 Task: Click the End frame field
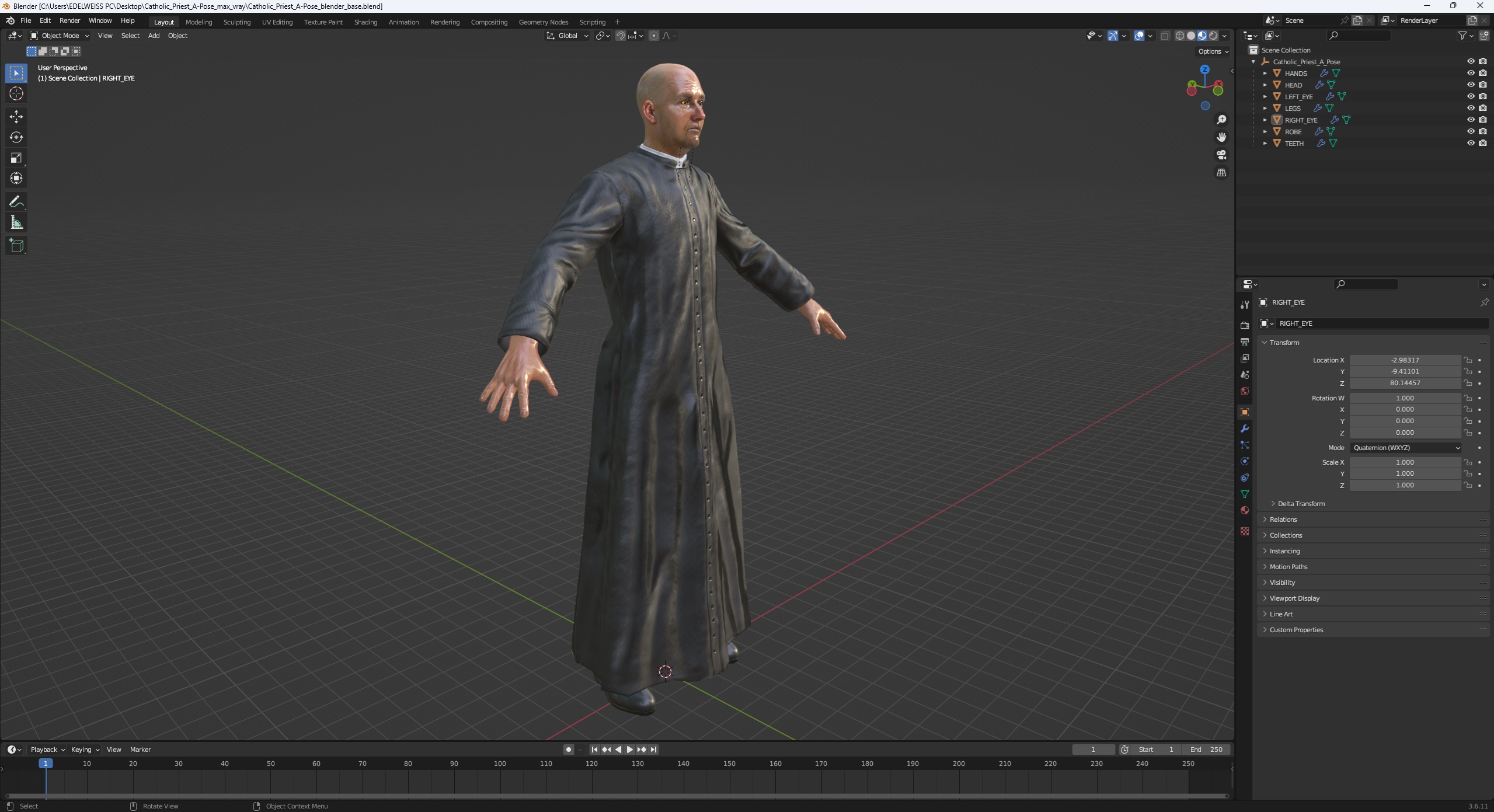pos(1206,750)
